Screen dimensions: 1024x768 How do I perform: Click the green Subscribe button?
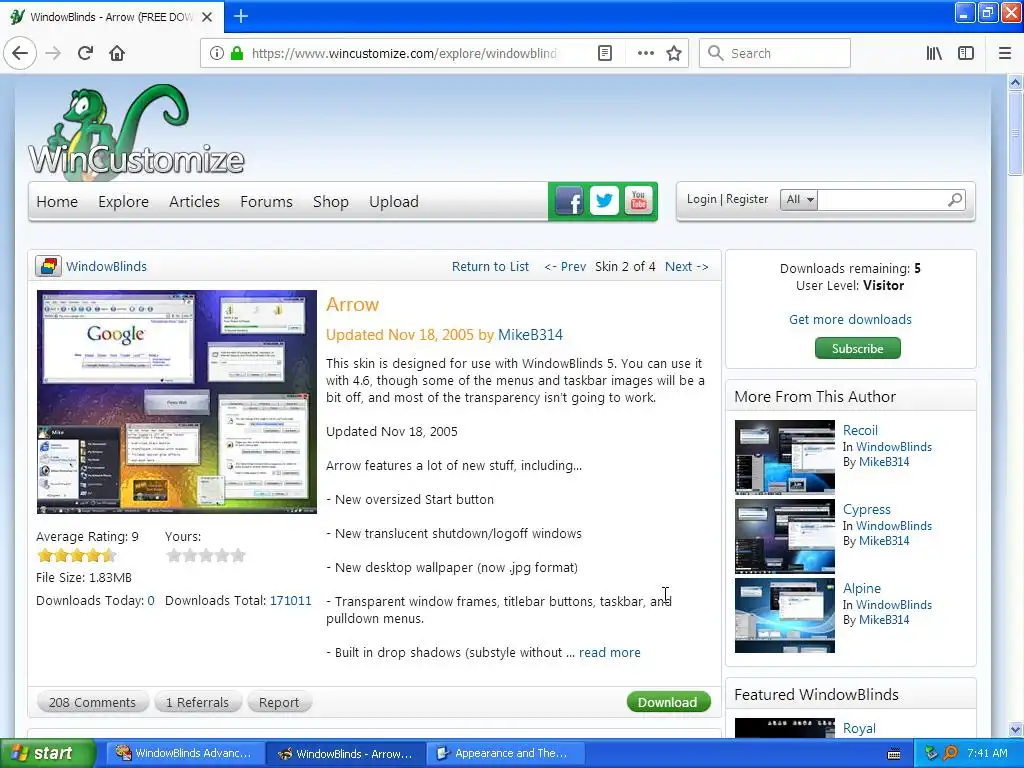857,349
